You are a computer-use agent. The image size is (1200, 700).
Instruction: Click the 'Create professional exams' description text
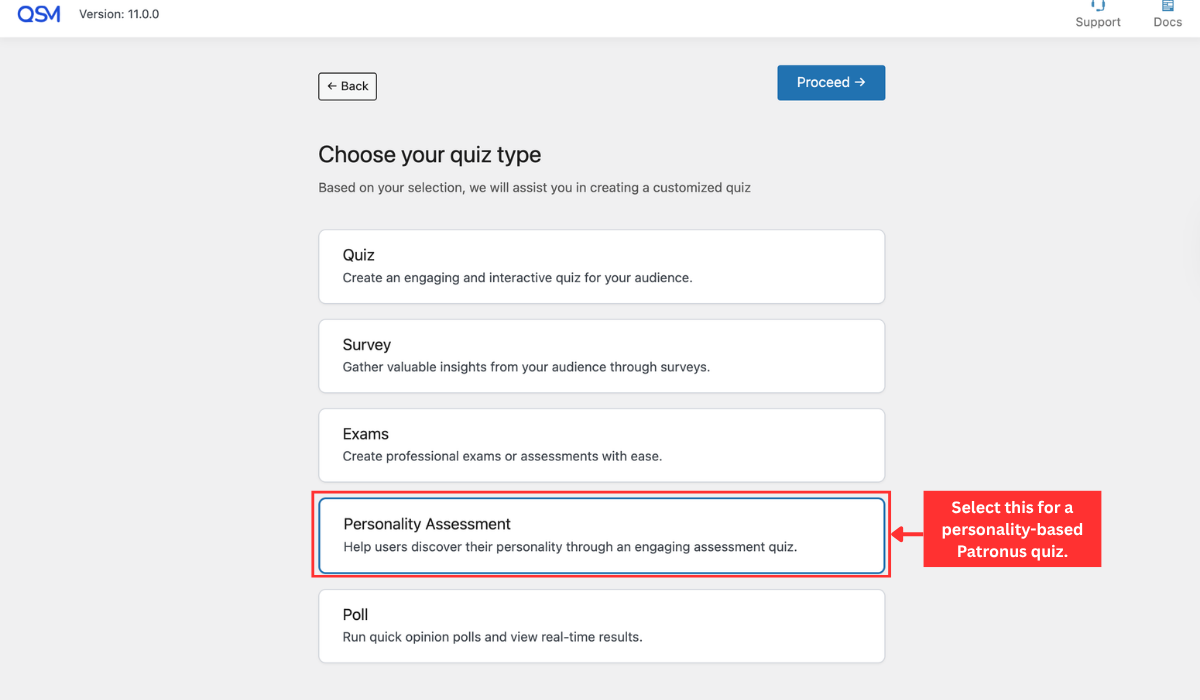(x=502, y=456)
